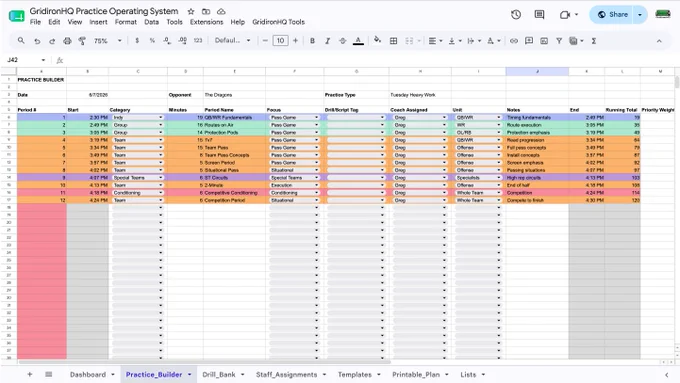This screenshot has height=383, width=680.
Task: Decrease font size with minus
Action: click(x=265, y=41)
